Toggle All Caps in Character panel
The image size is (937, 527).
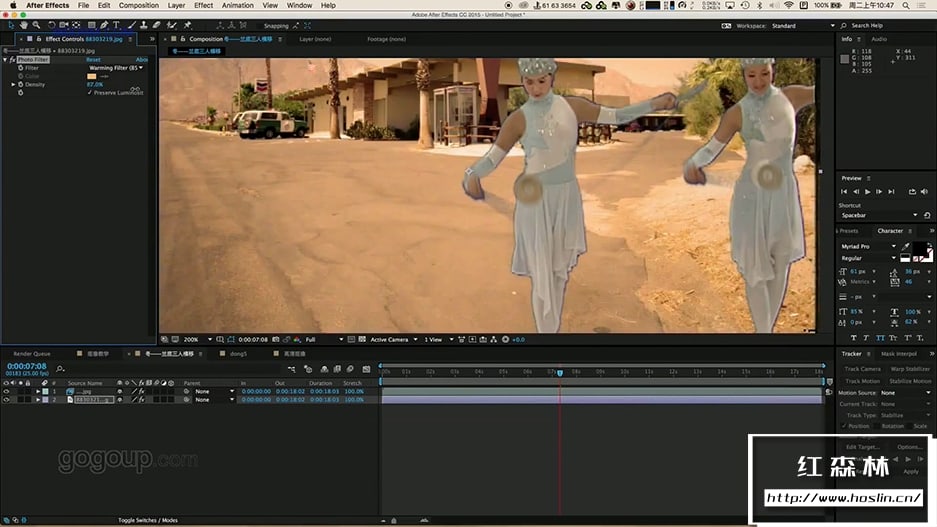[880, 338]
